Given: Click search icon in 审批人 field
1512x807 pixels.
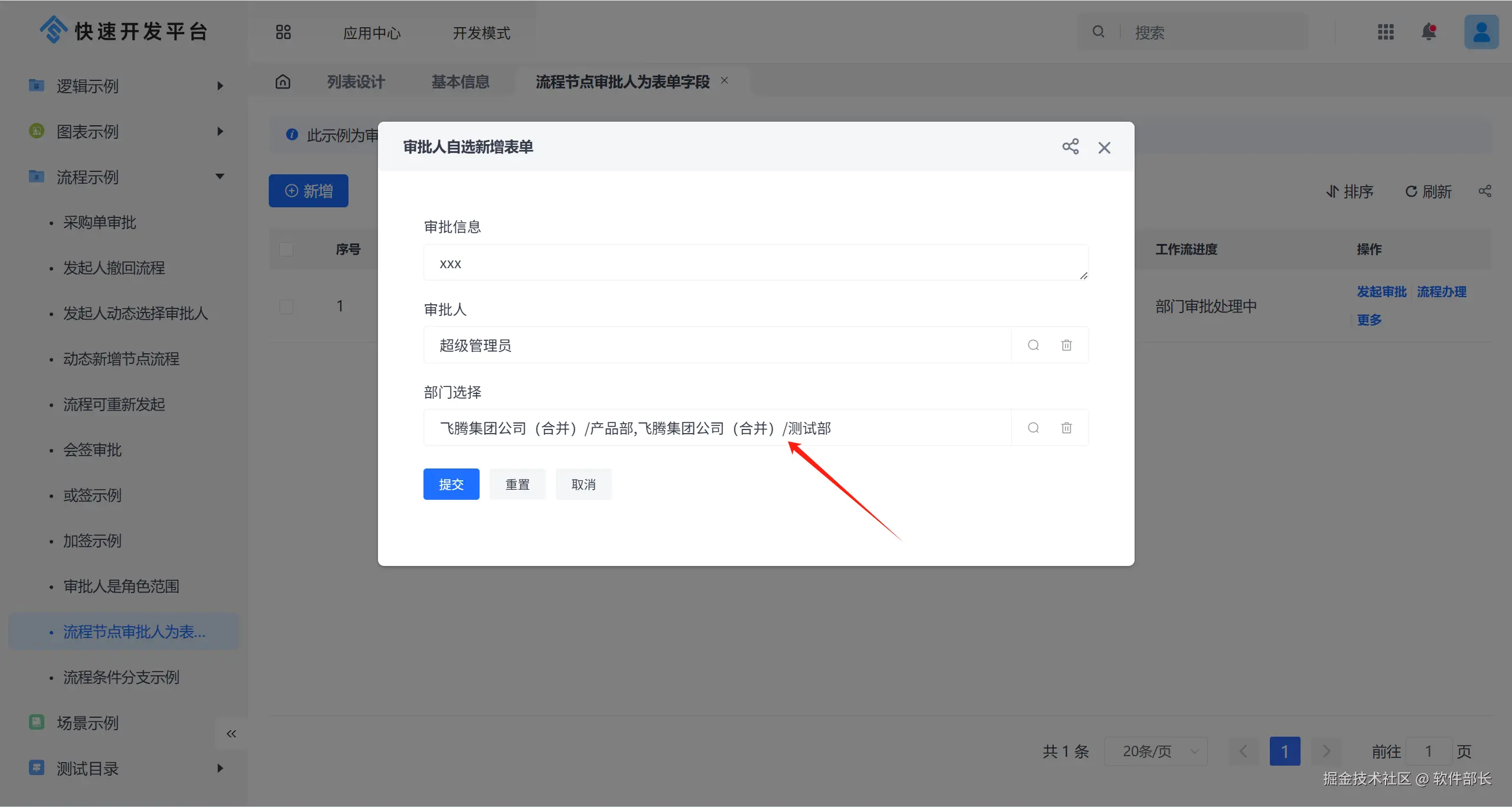Looking at the screenshot, I should (x=1033, y=345).
